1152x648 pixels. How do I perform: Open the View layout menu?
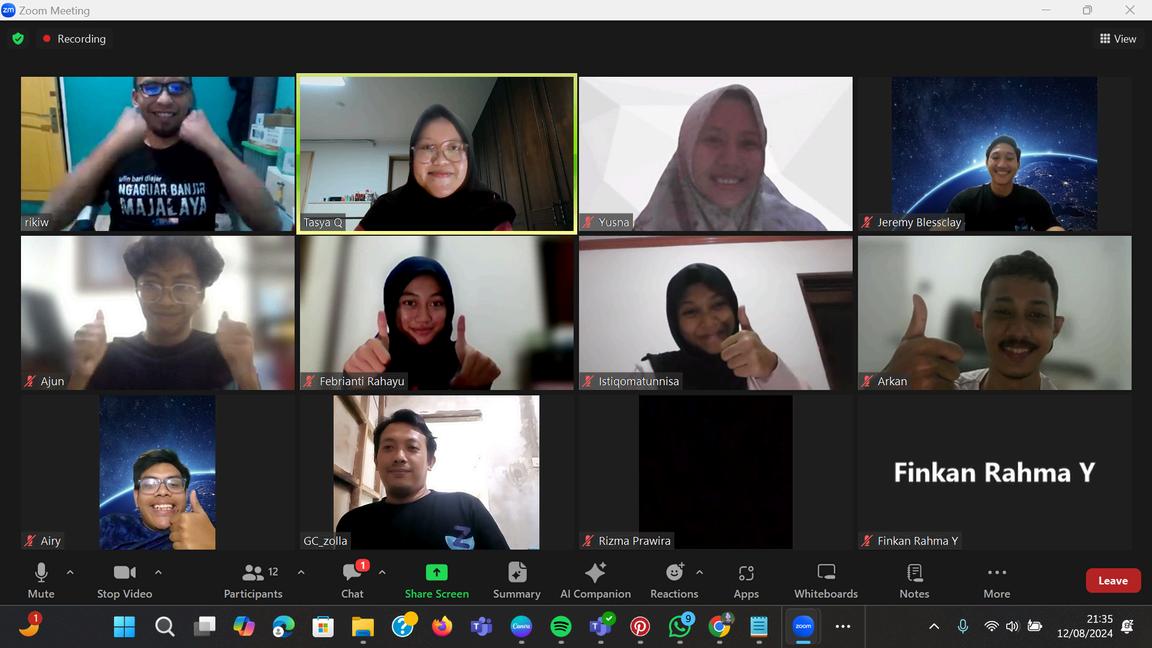1117,39
